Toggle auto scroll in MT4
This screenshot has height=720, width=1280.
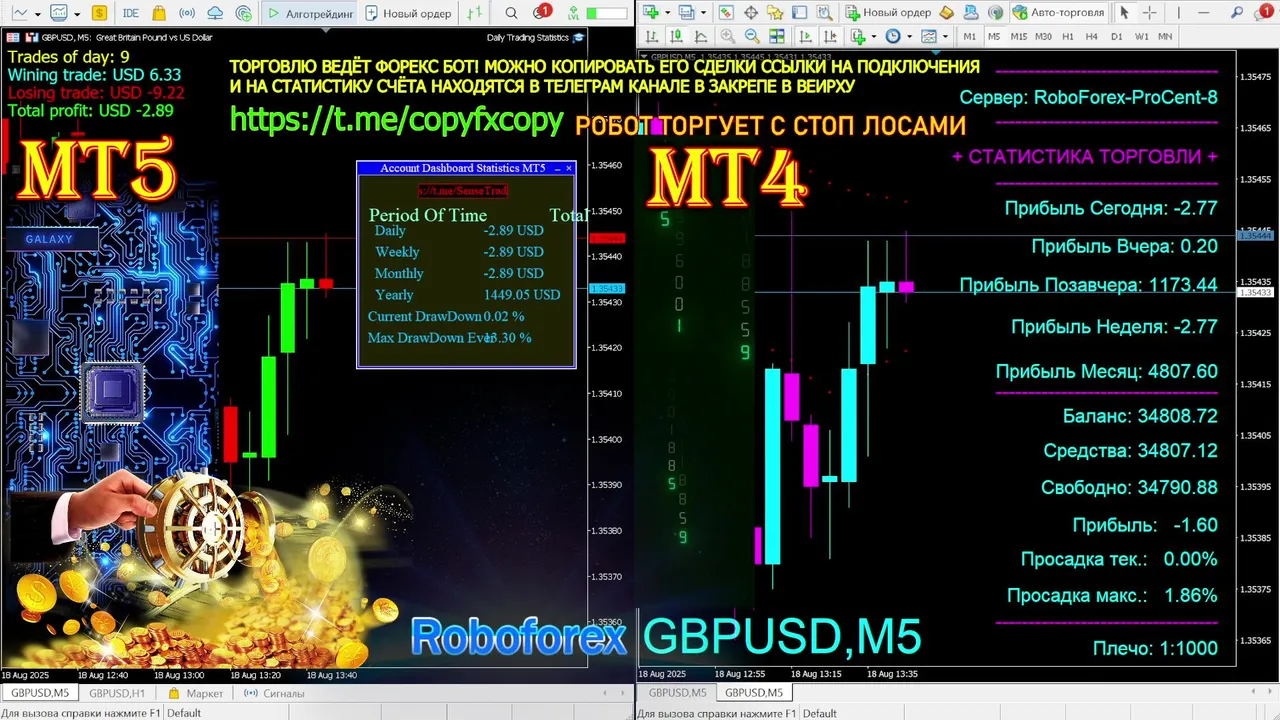806,36
